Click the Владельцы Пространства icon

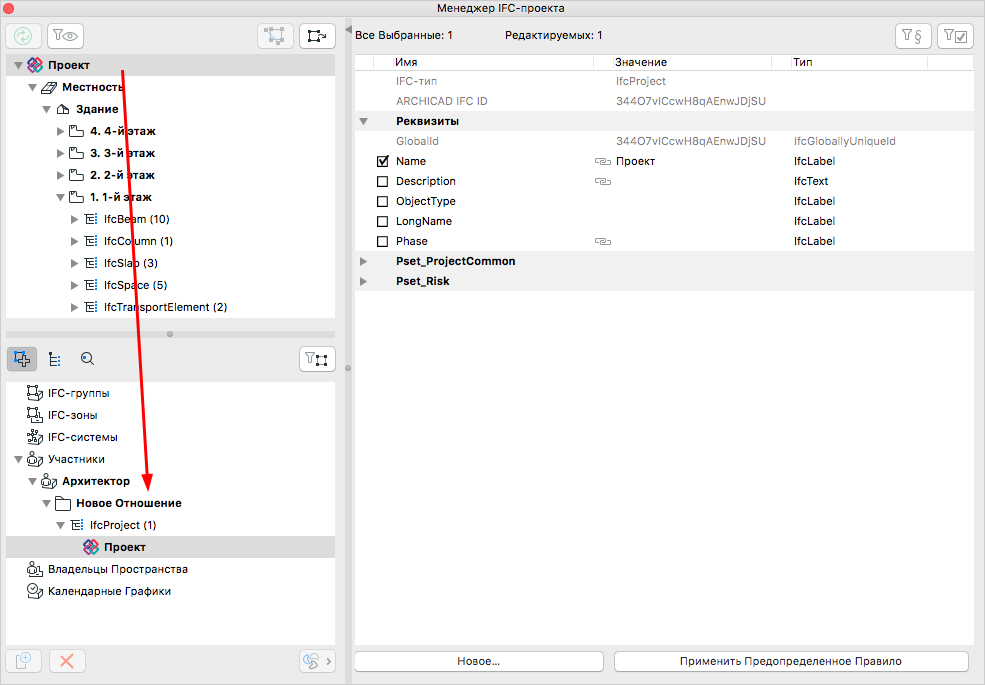click(35, 569)
